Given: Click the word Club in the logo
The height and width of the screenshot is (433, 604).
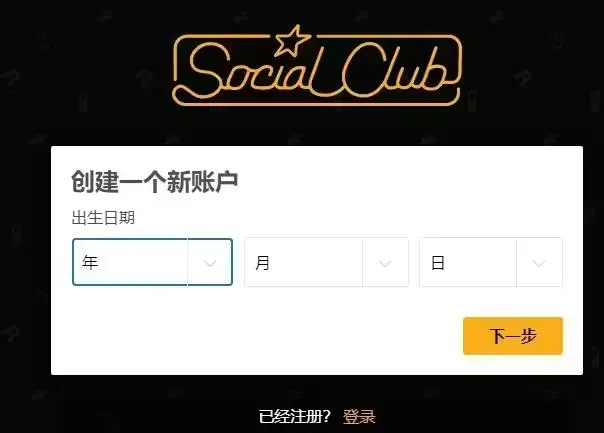Looking at the screenshot, I should click(x=395, y=69).
